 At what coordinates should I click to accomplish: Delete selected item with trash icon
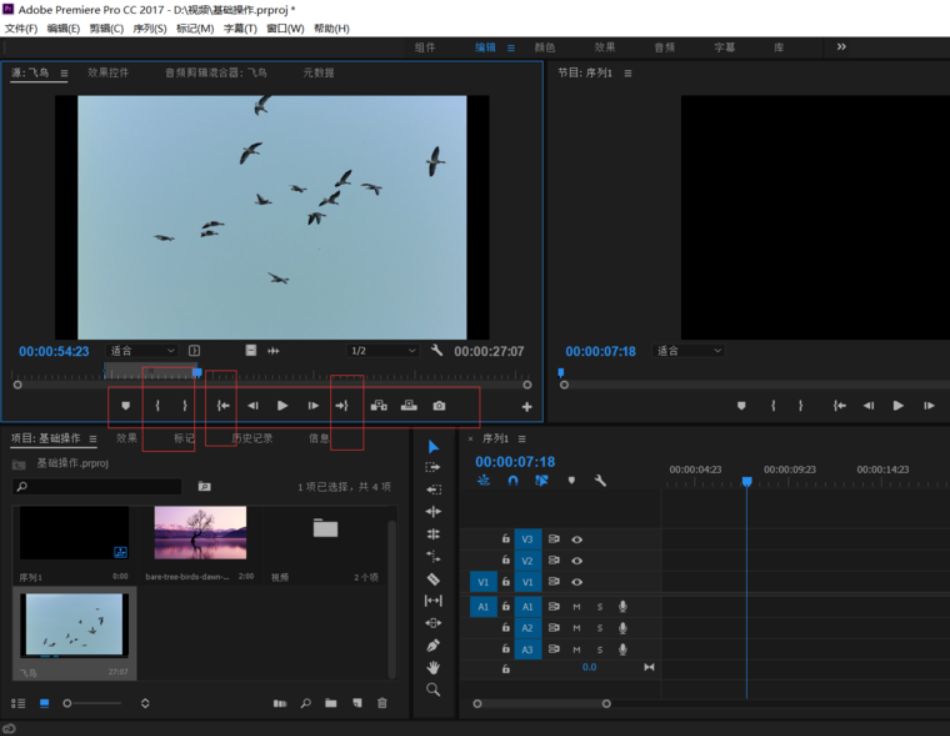pyautogui.click(x=382, y=703)
